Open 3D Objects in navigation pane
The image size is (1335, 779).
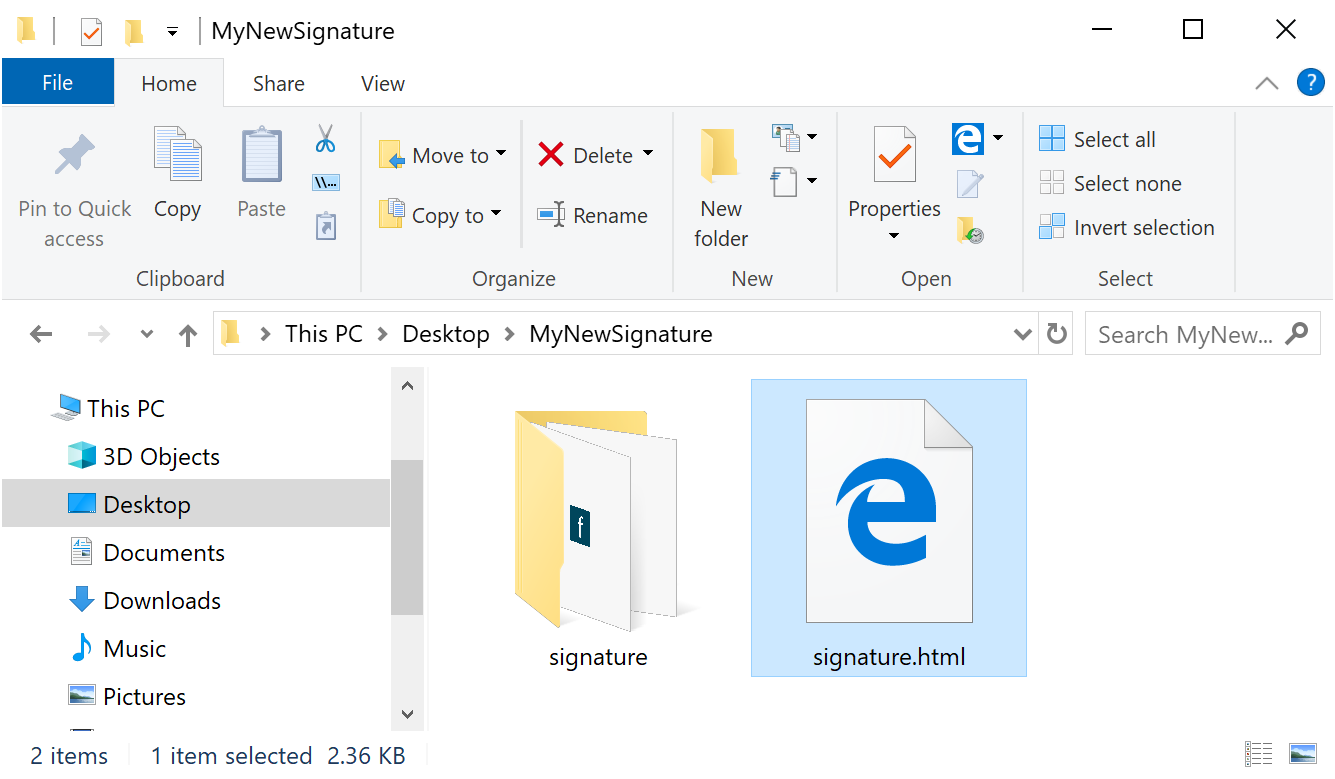pos(143,456)
